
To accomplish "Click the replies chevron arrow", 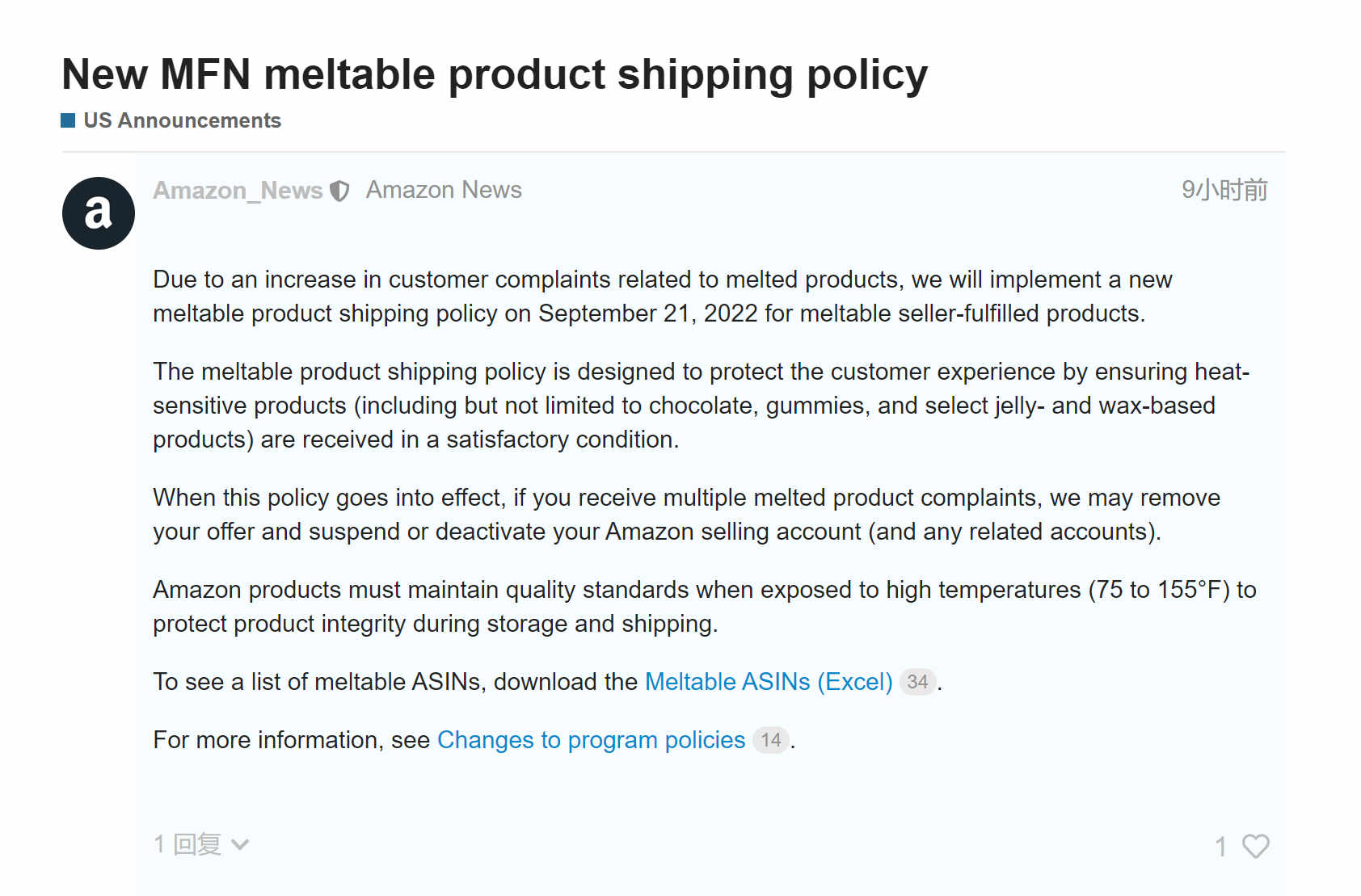I will (x=240, y=845).
